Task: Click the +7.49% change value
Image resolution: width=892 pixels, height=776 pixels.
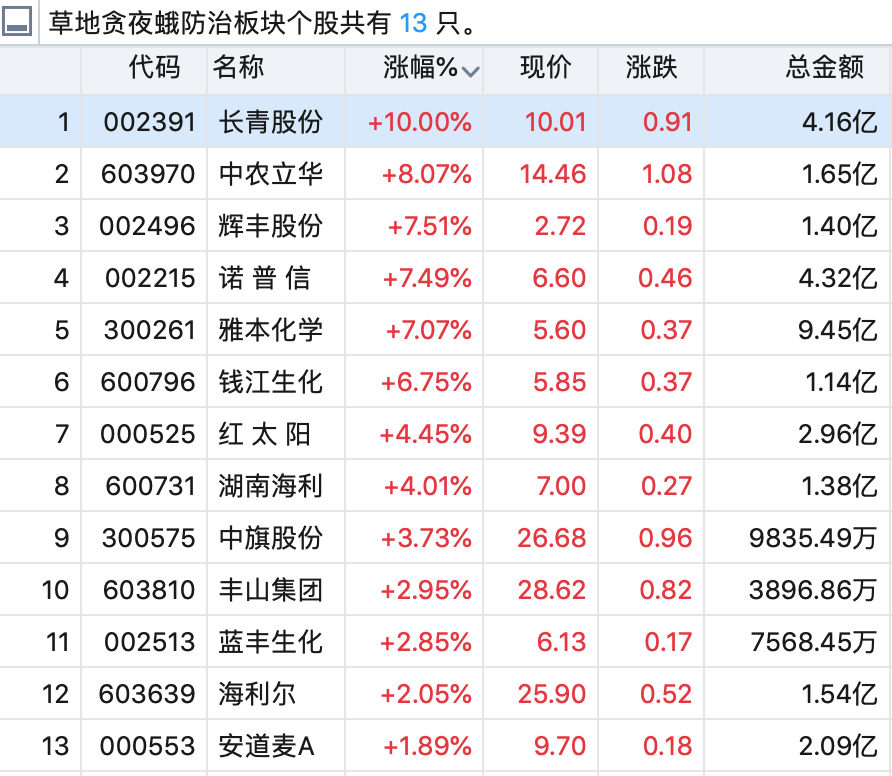Action: point(427,278)
